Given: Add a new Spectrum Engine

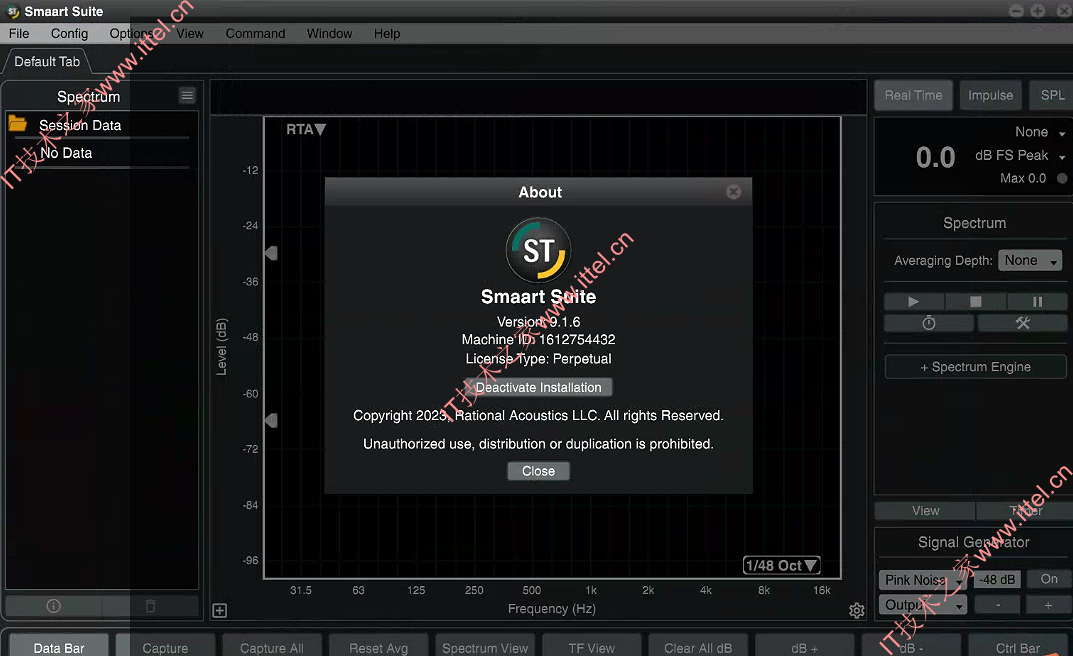Looking at the screenshot, I should pyautogui.click(x=975, y=367).
